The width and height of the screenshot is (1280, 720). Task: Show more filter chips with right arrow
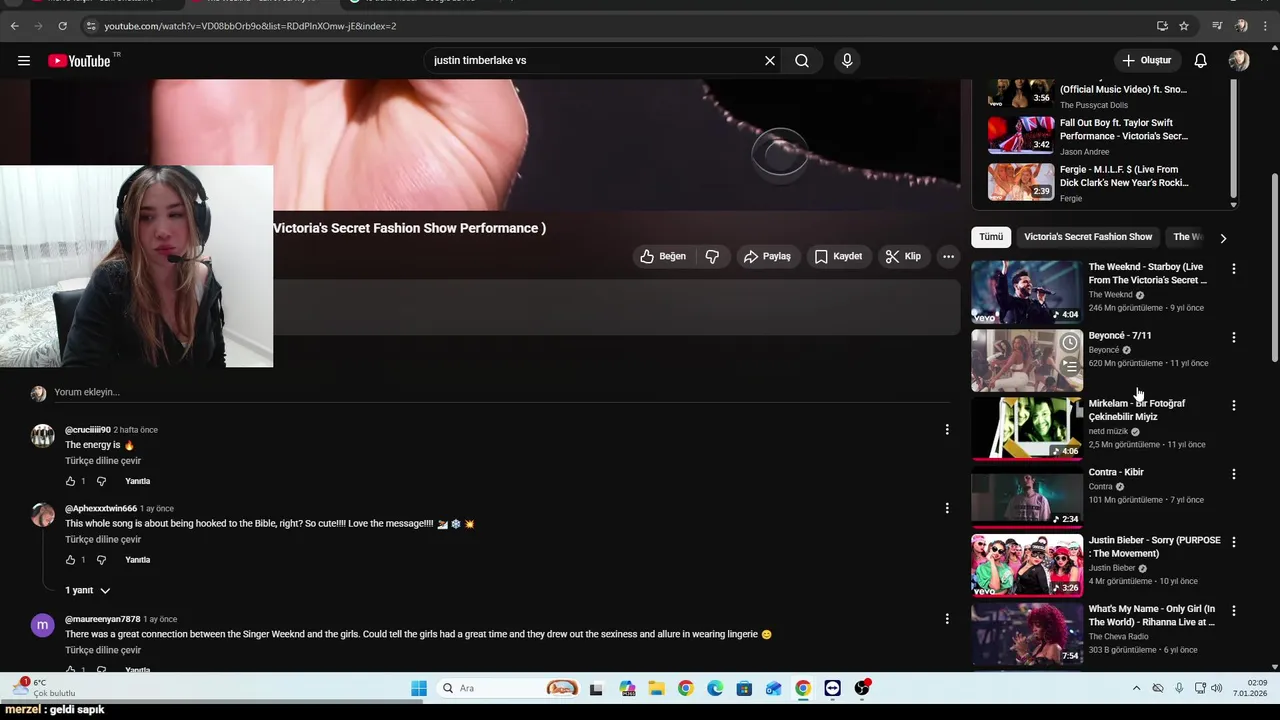(1223, 238)
